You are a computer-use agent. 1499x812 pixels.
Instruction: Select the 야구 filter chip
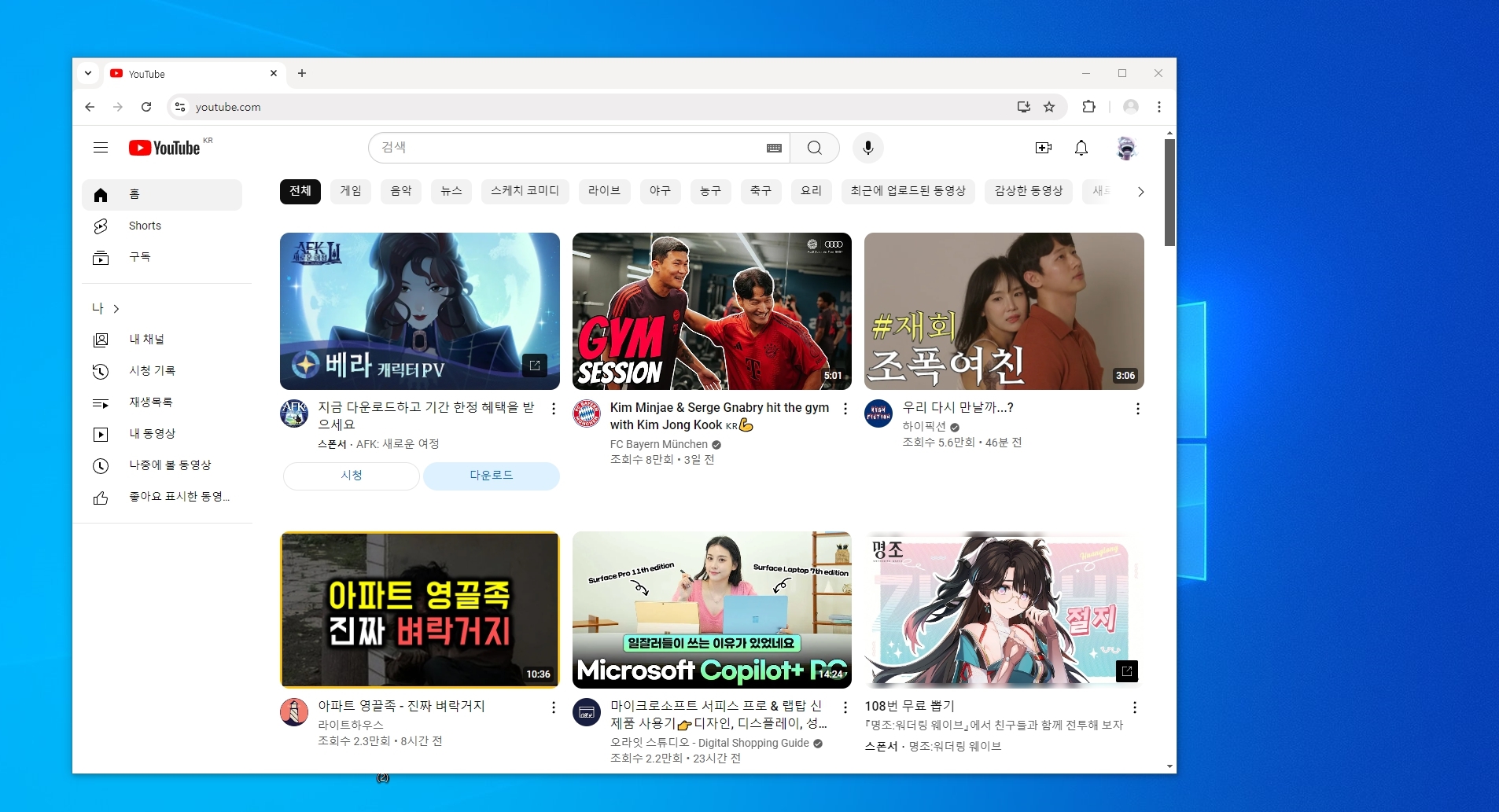[661, 191]
